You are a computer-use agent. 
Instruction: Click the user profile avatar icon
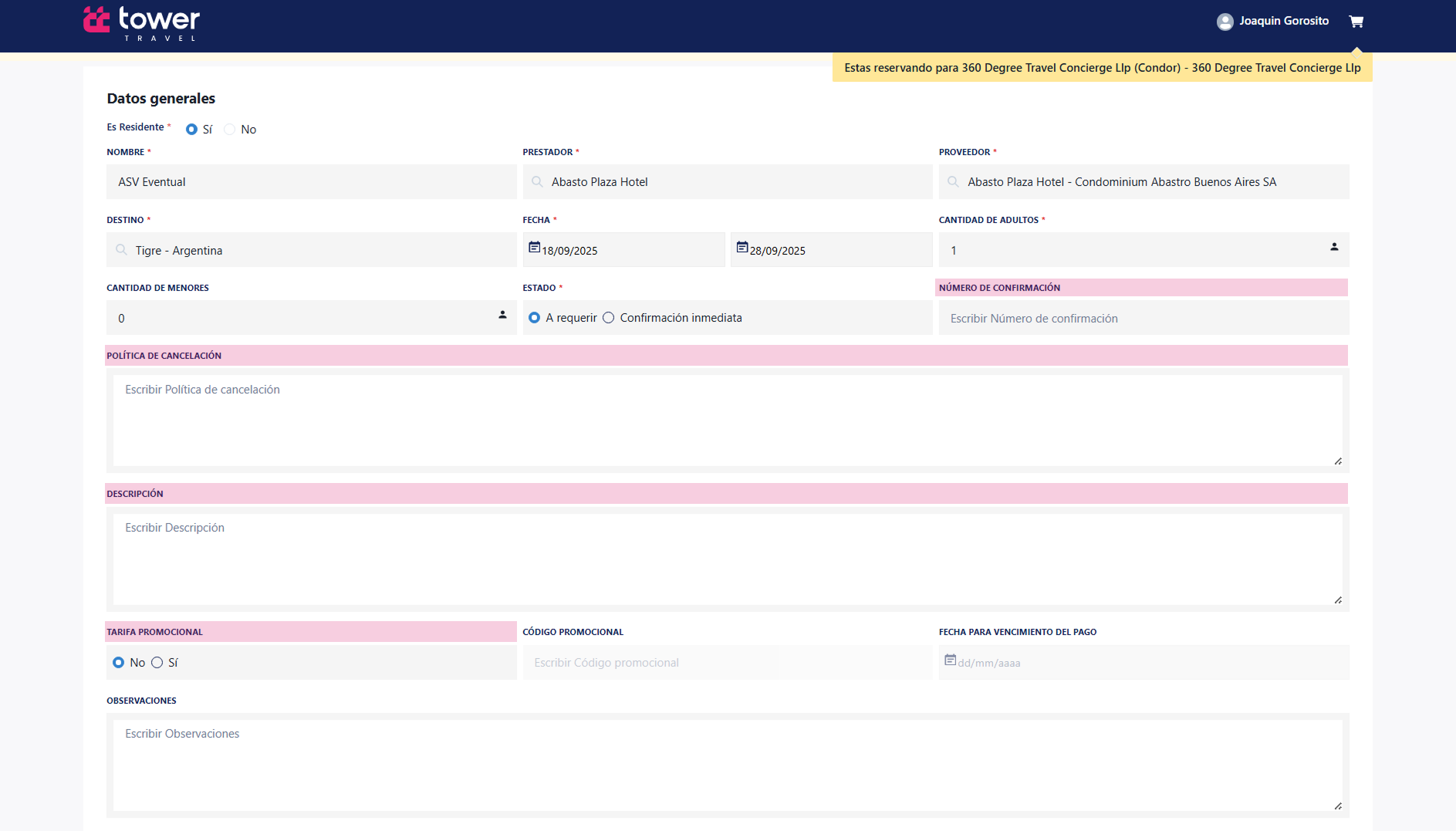pyautogui.click(x=1225, y=22)
